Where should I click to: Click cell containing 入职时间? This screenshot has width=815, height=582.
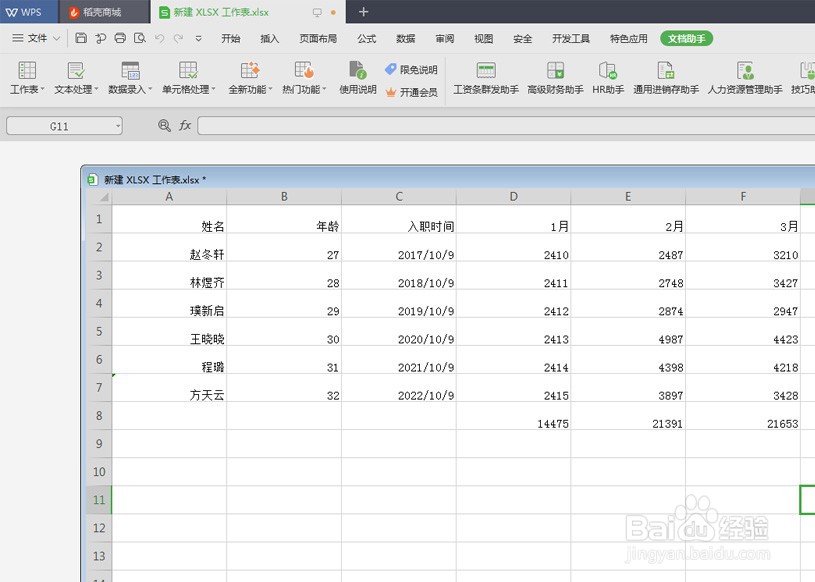click(399, 219)
